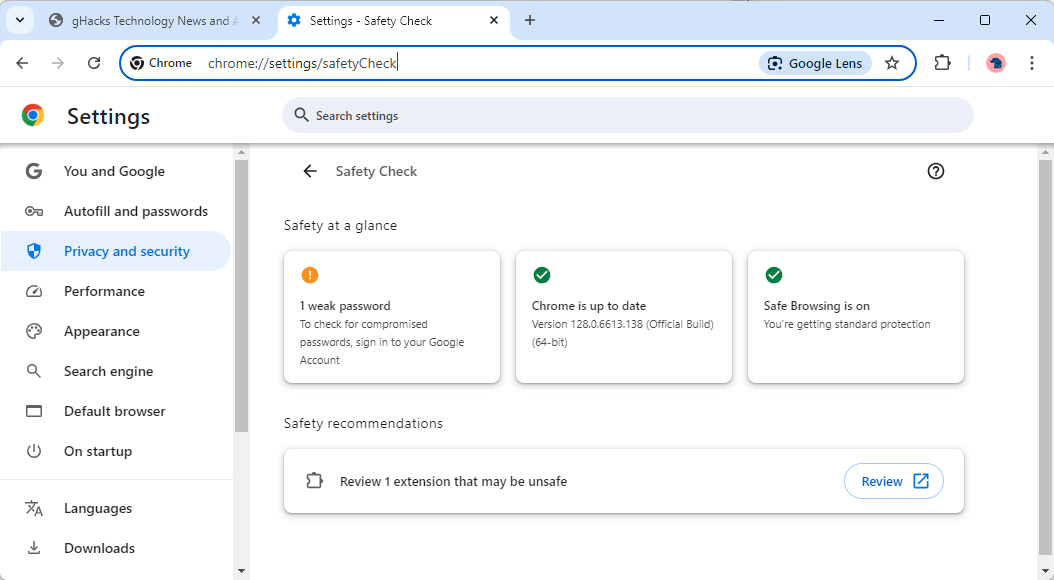Click the magnifier Search engine icon
The height and width of the screenshot is (580, 1054).
(34, 371)
